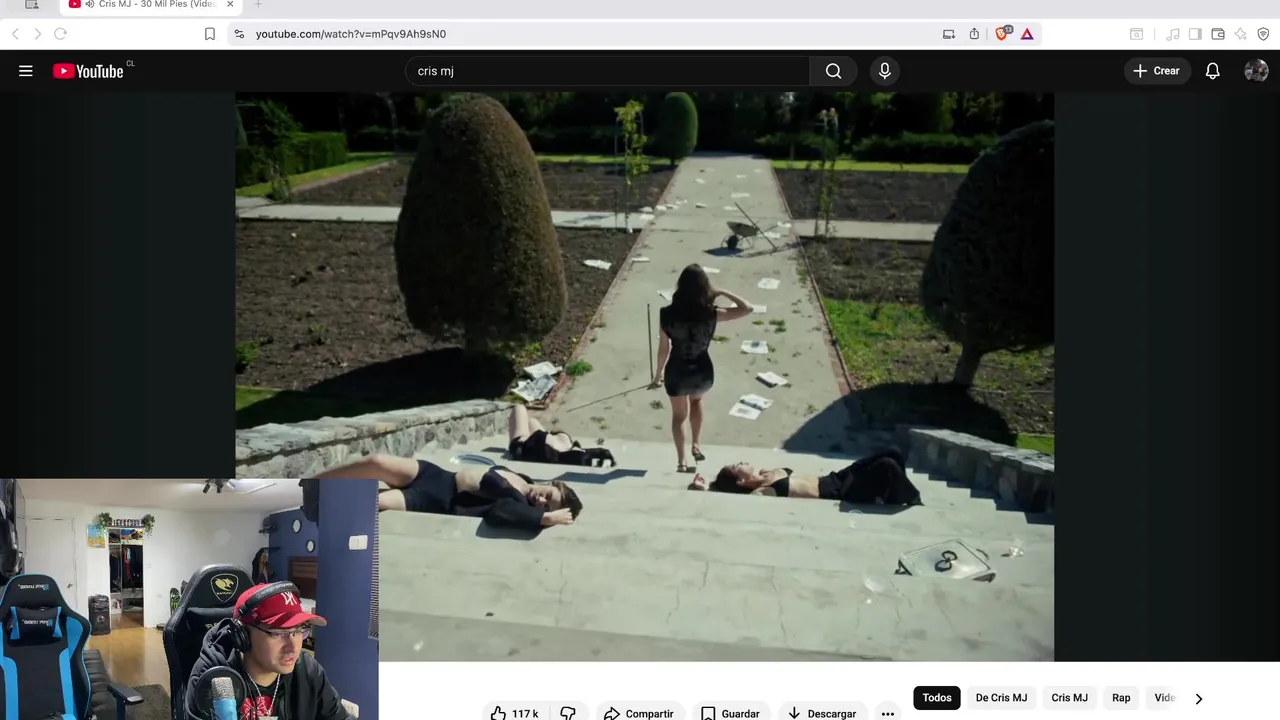
Task: Open a new tab with plus
Action: point(258,5)
